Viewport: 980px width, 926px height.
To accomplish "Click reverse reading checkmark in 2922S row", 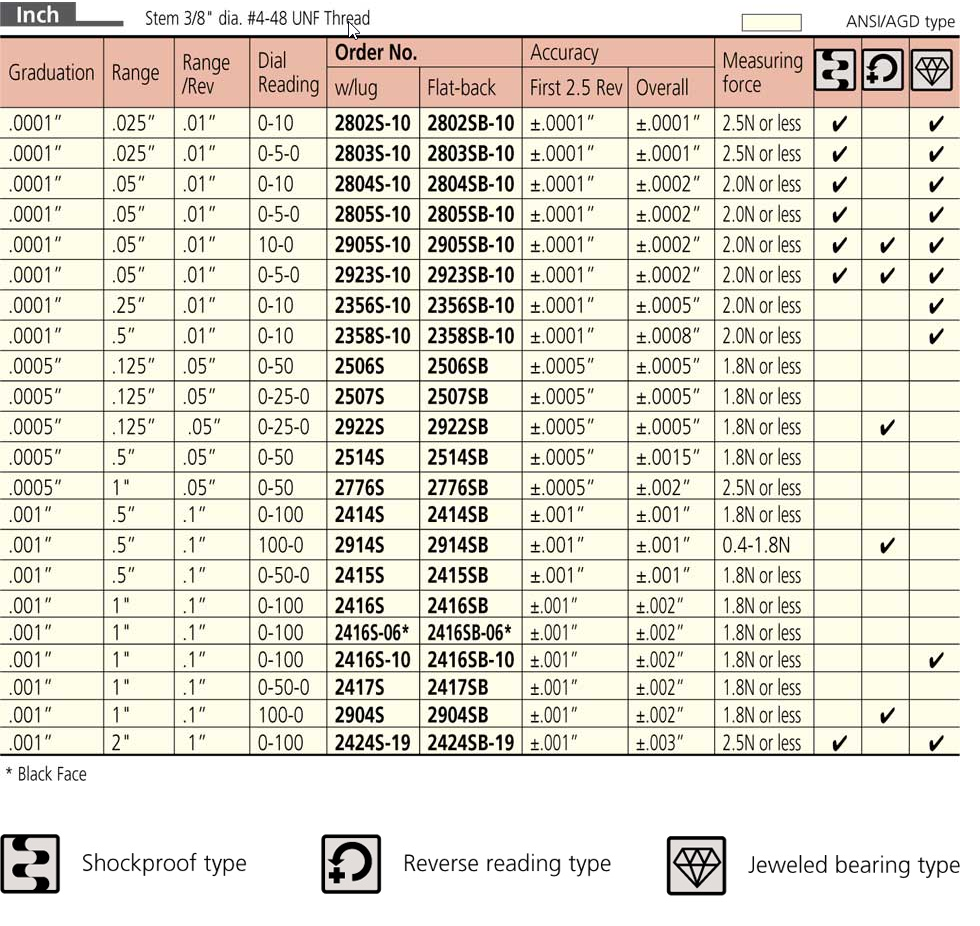I will 886,427.
